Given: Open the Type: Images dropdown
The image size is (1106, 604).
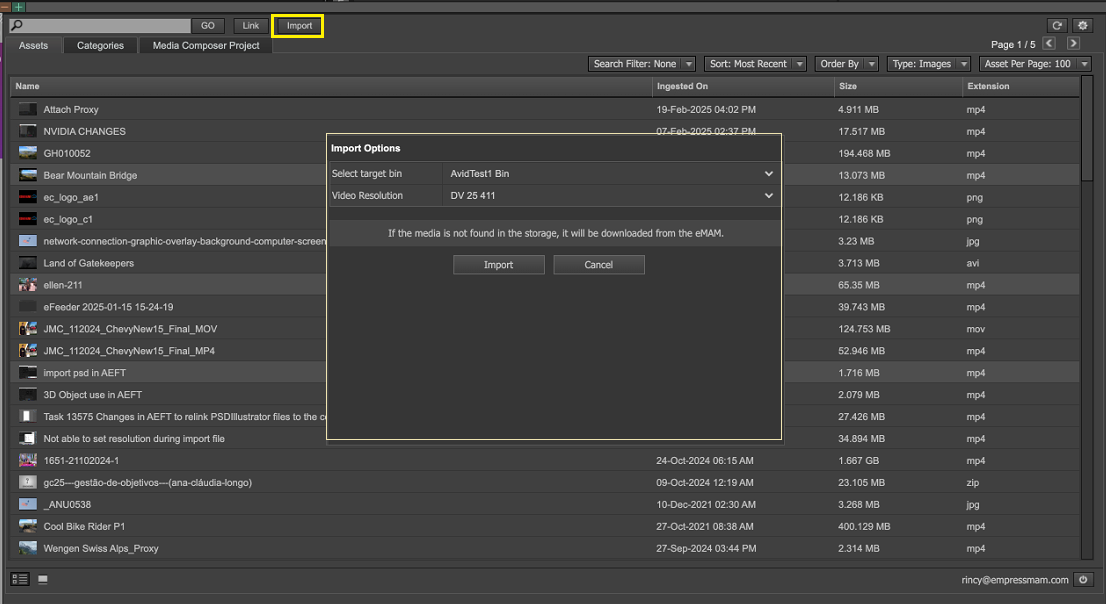Looking at the screenshot, I should pos(928,64).
